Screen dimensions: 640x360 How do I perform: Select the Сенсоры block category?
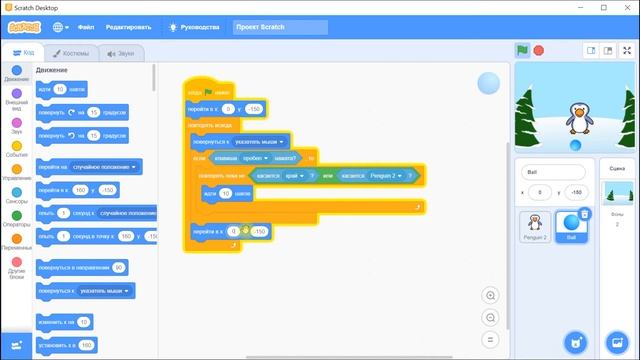(x=17, y=196)
